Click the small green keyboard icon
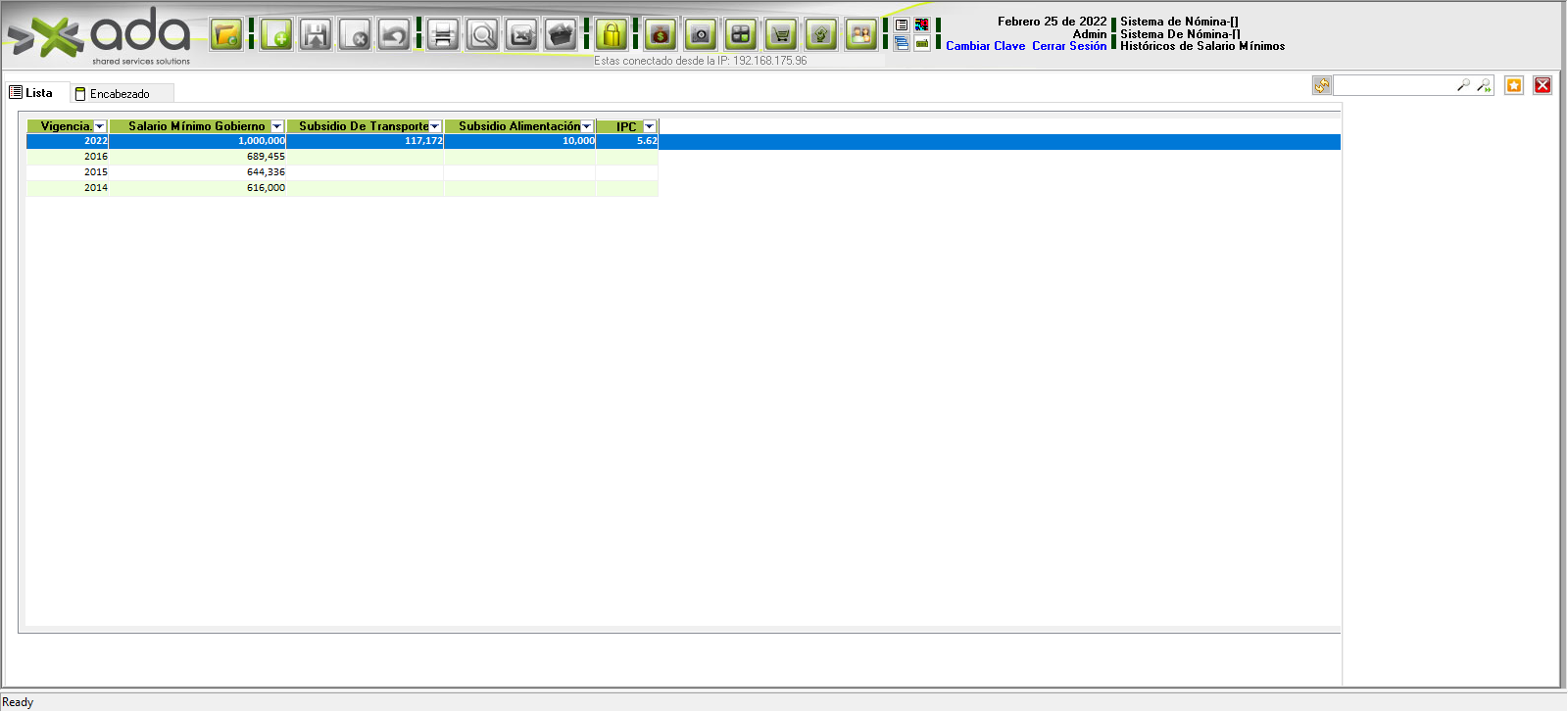The width and height of the screenshot is (1568, 712). pos(922,44)
